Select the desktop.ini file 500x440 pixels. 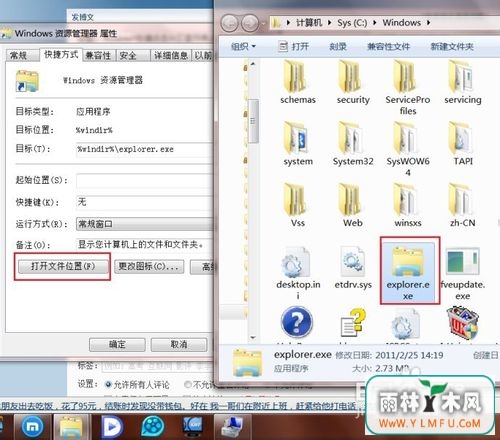(x=298, y=273)
